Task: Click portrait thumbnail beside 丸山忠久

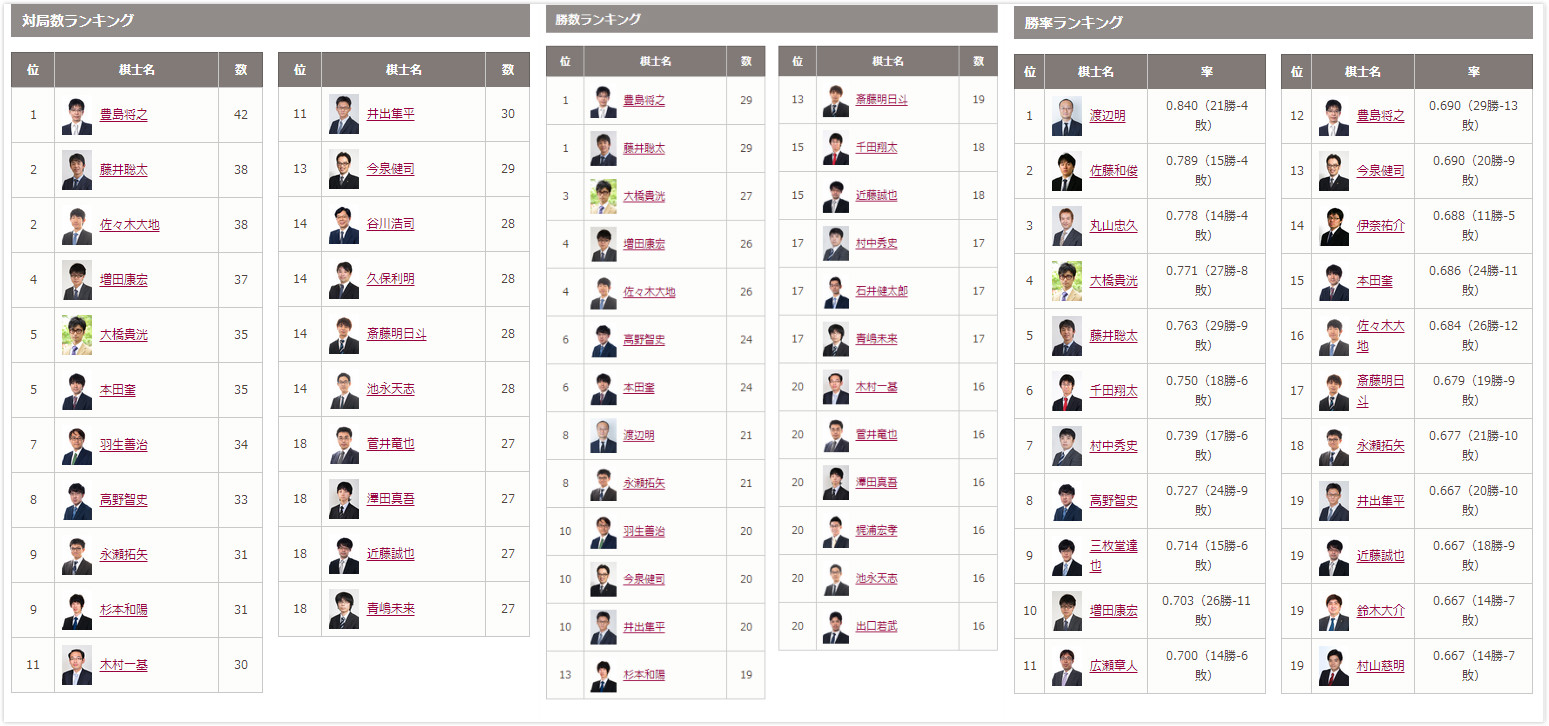Action: click(x=1067, y=226)
